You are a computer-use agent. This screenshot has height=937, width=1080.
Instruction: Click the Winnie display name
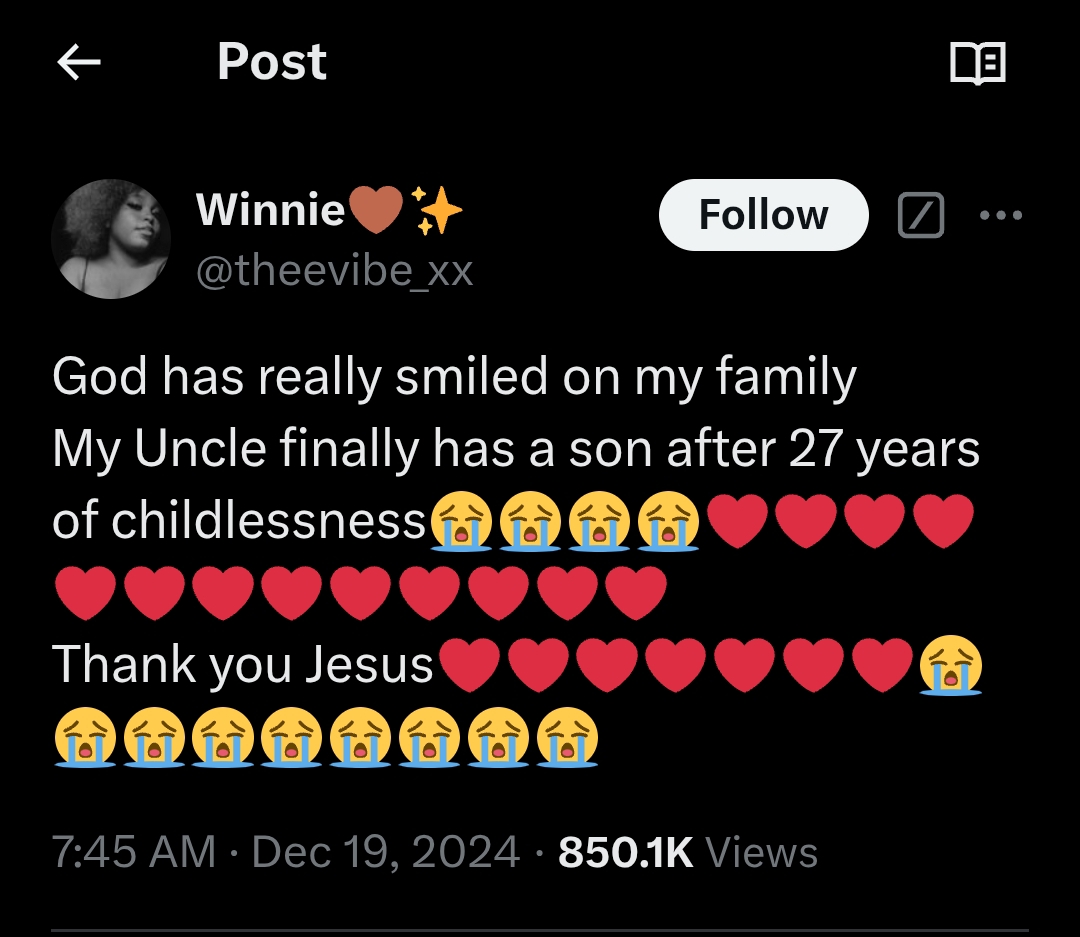coord(270,210)
